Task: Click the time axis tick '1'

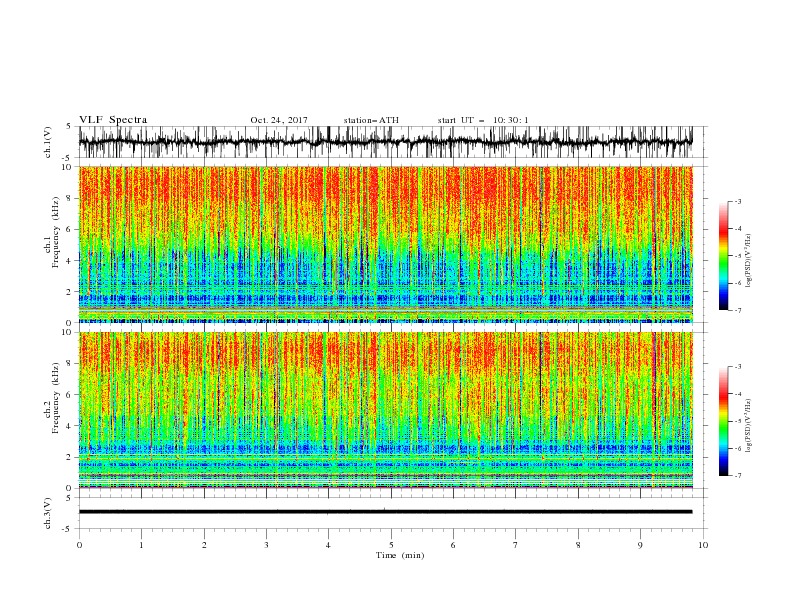Action: (141, 545)
